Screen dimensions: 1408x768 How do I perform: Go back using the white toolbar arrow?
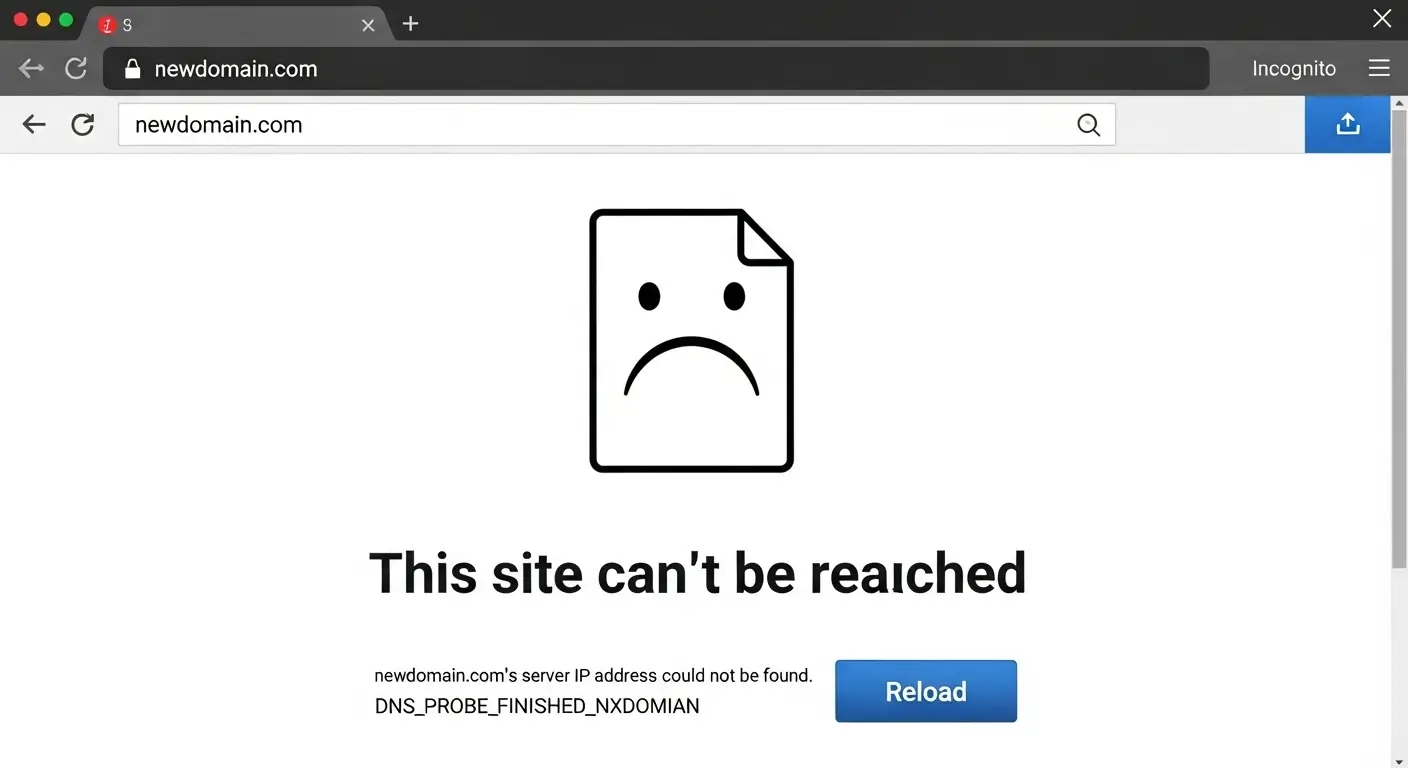click(34, 124)
